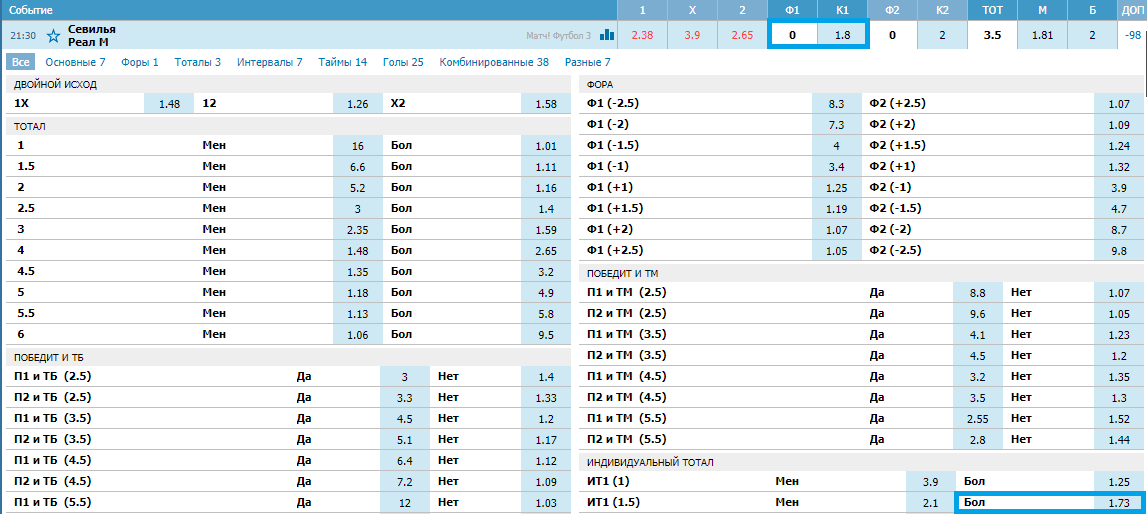The height and width of the screenshot is (514, 1147).
Task: Choose П1 и ТБ (5.5) Да at 12
Action: click(405, 503)
